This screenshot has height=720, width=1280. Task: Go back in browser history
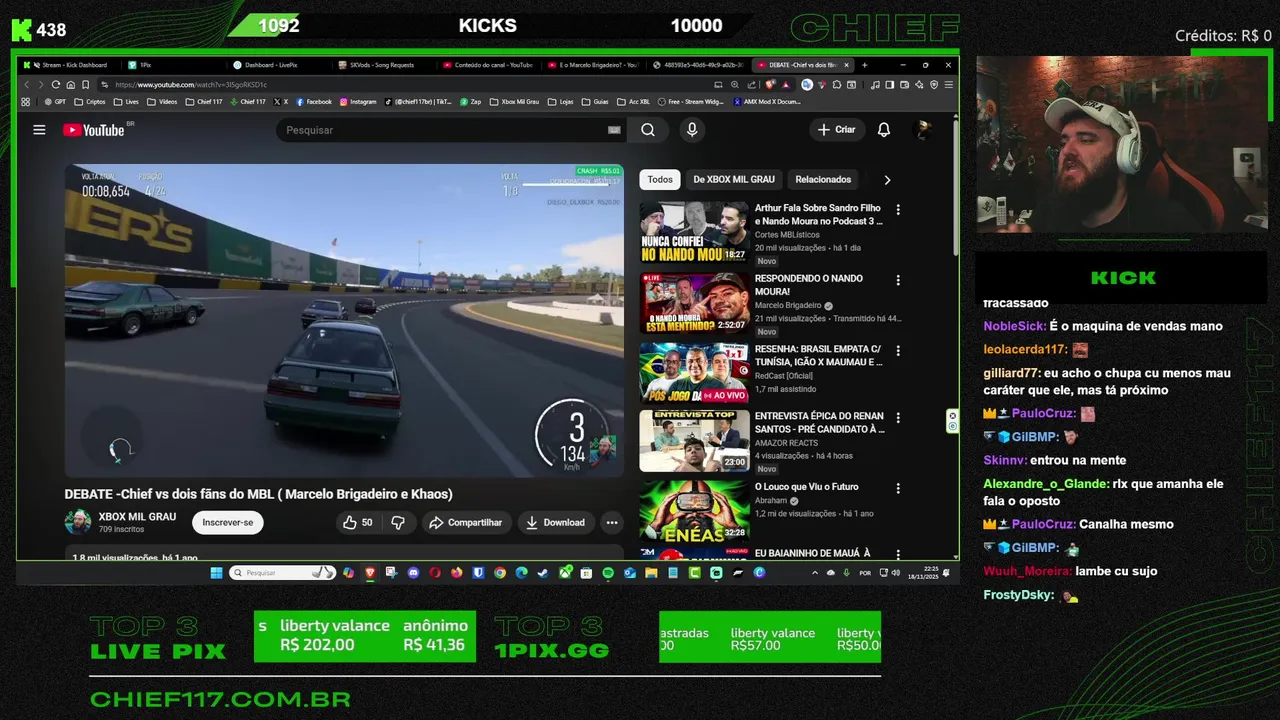26,85
